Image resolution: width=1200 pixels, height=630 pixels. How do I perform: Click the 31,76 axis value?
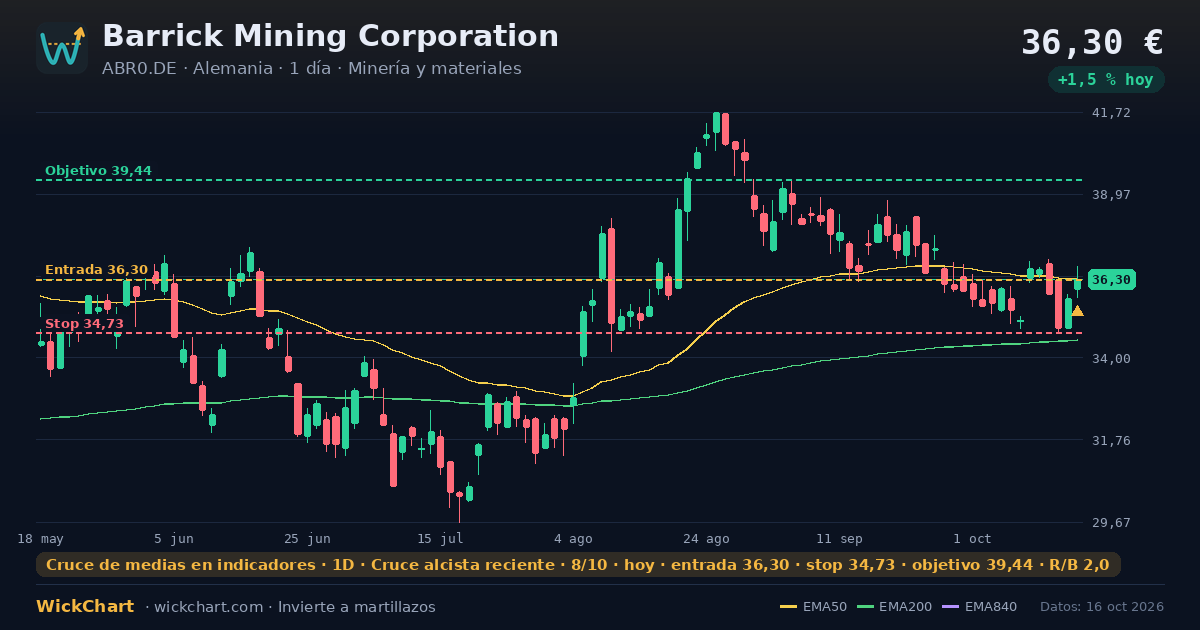1110,441
